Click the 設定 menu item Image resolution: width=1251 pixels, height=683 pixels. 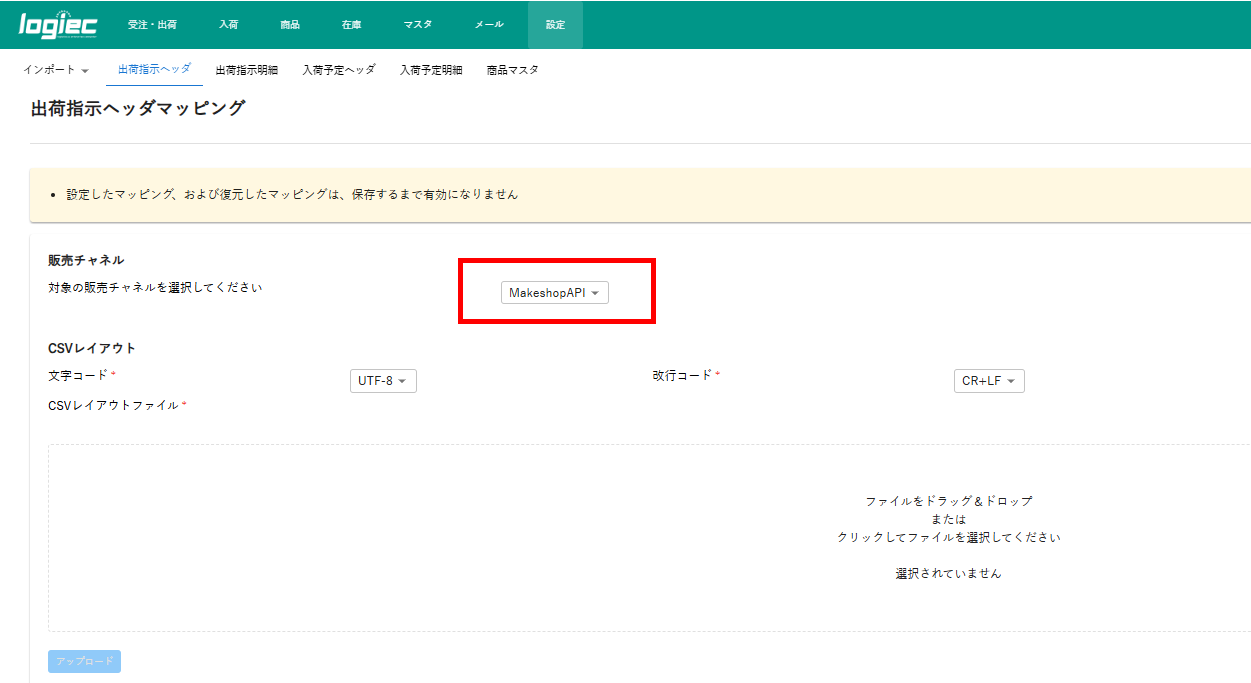pyautogui.click(x=555, y=25)
